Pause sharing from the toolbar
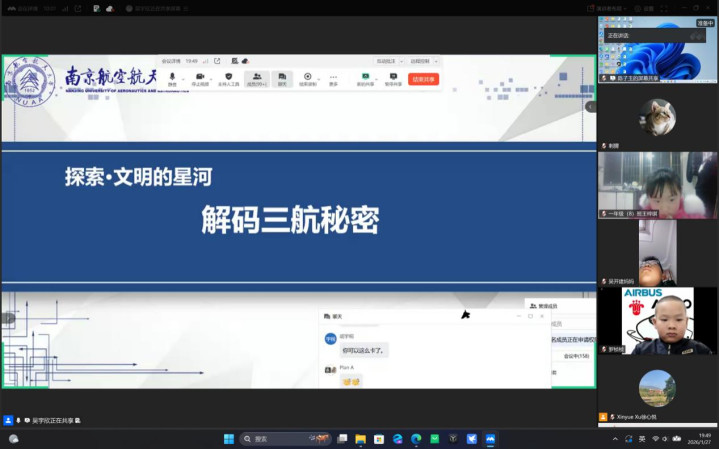This screenshot has width=719, height=449. tap(393, 79)
